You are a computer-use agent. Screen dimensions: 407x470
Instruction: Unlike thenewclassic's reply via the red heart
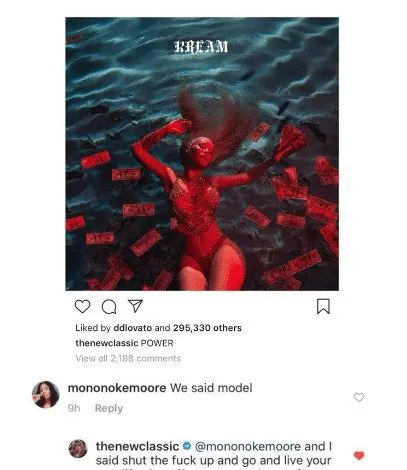(x=359, y=455)
